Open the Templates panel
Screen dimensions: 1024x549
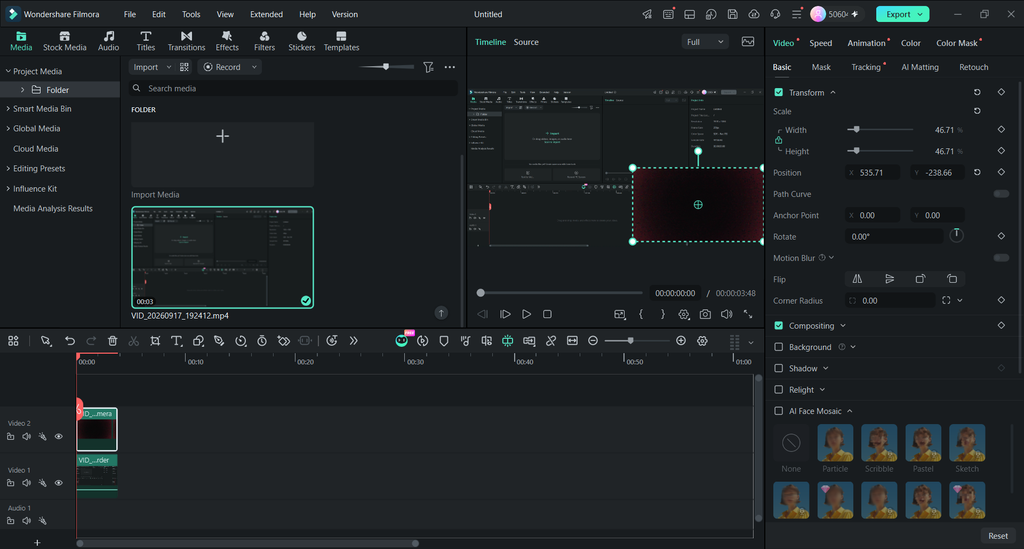tap(342, 41)
